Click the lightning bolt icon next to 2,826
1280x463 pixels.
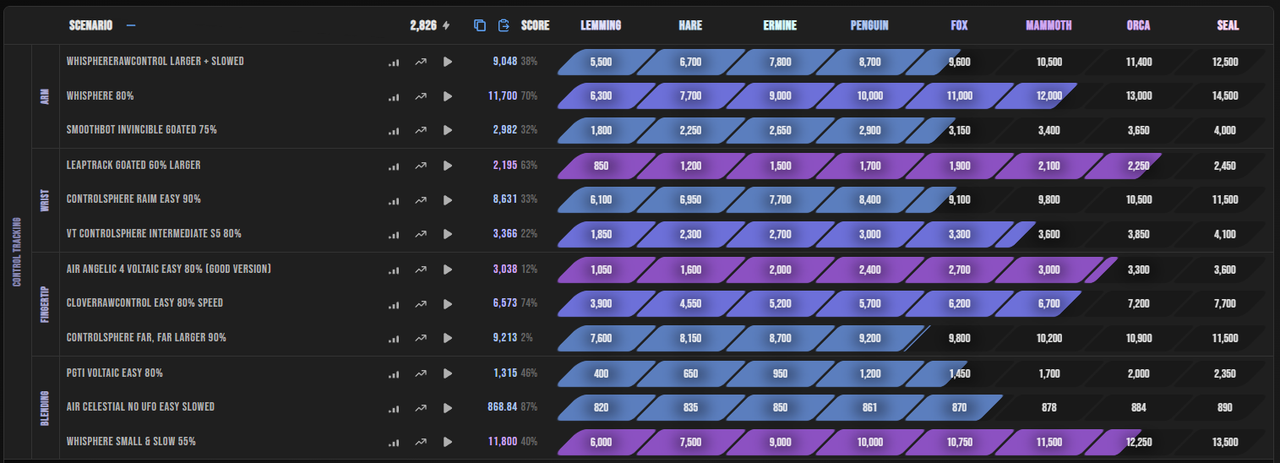(x=446, y=25)
